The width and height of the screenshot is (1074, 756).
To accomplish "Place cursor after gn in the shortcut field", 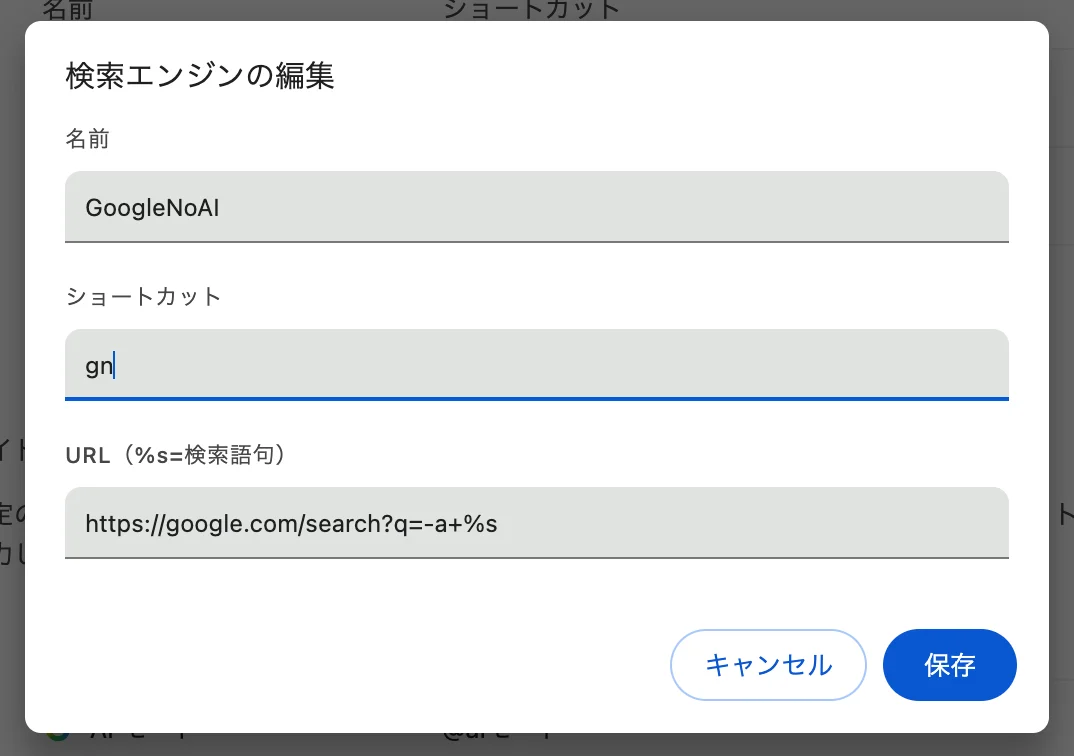I will coord(114,366).
